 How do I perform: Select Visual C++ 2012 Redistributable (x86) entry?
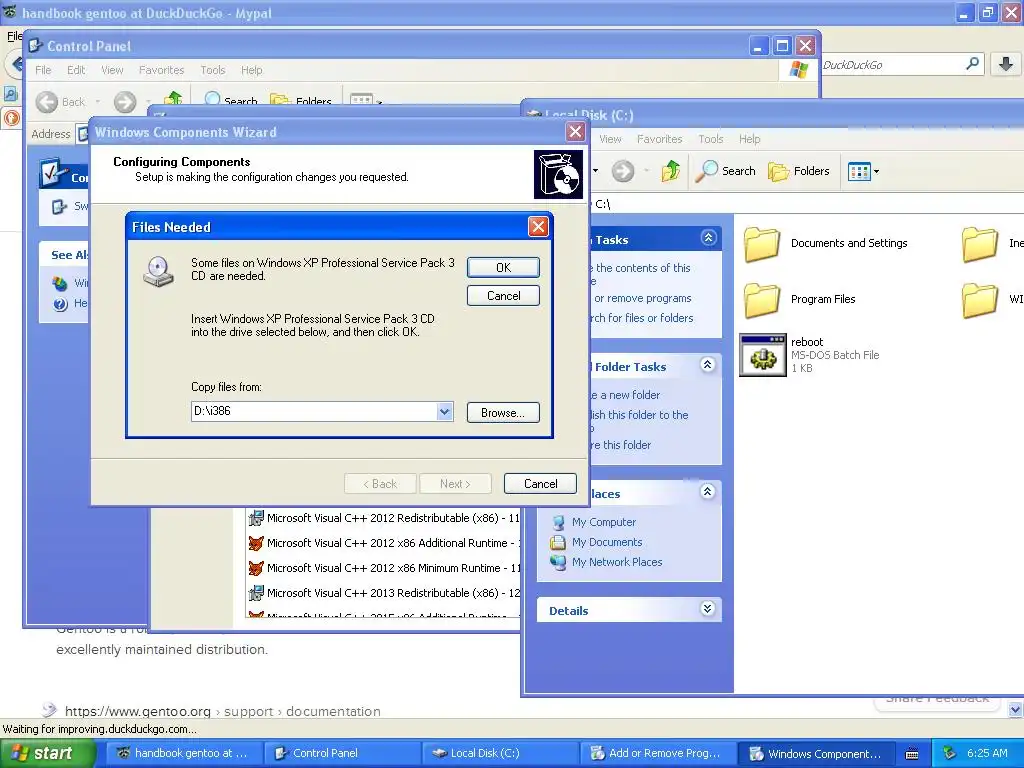point(384,519)
